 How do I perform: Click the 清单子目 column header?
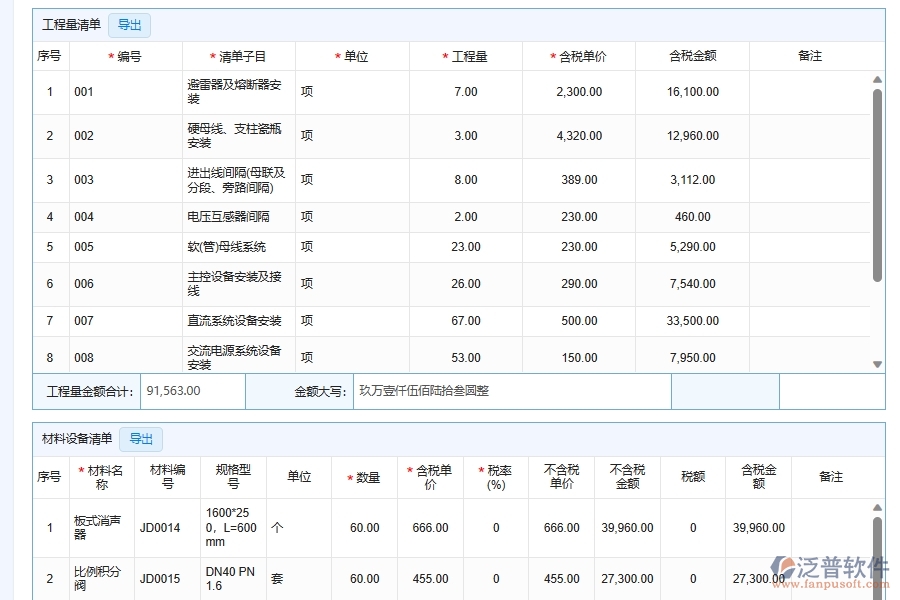pyautogui.click(x=237, y=56)
